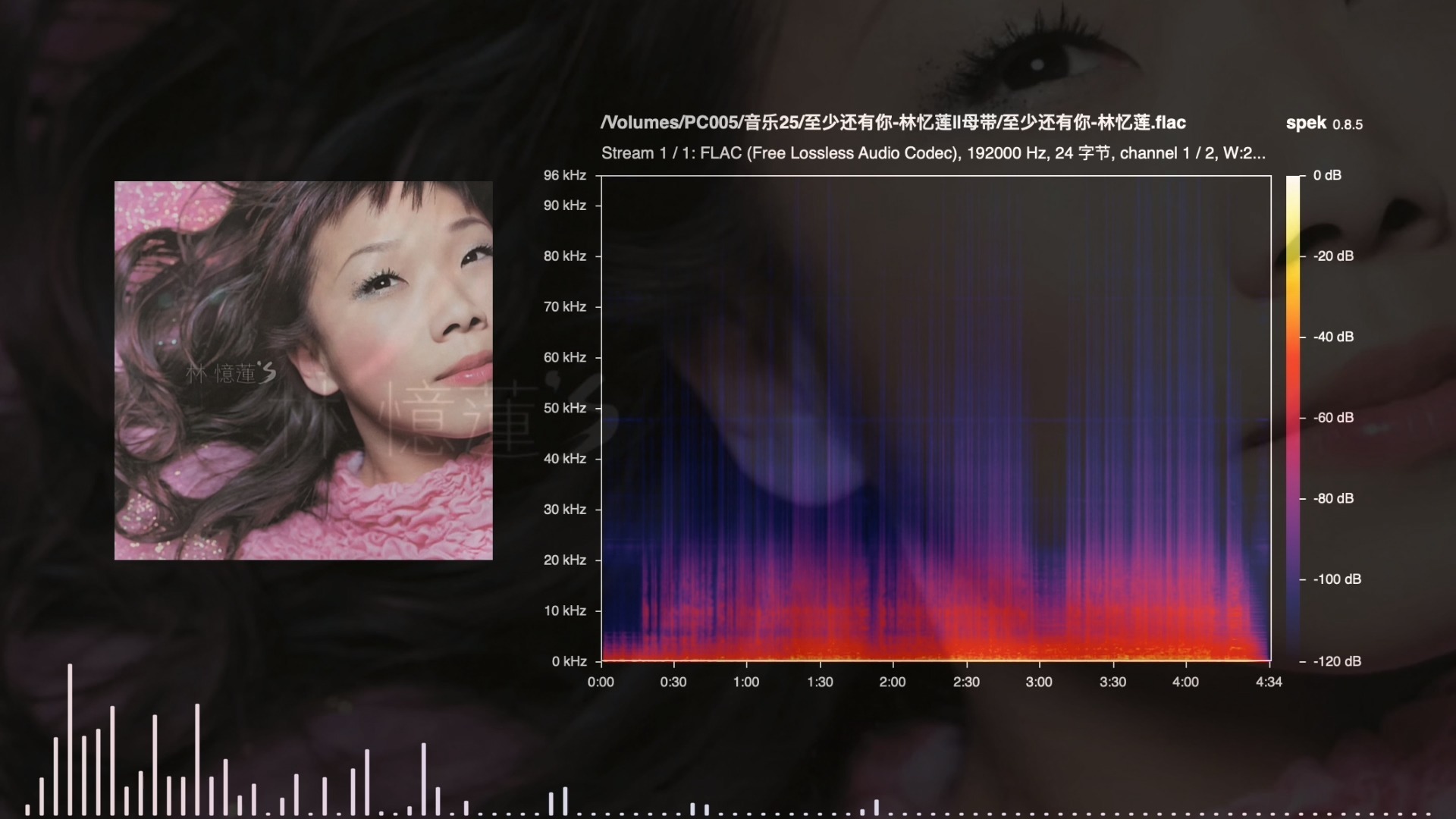Click the spectrogram display area
The width and height of the screenshot is (1456, 819).
[936, 419]
